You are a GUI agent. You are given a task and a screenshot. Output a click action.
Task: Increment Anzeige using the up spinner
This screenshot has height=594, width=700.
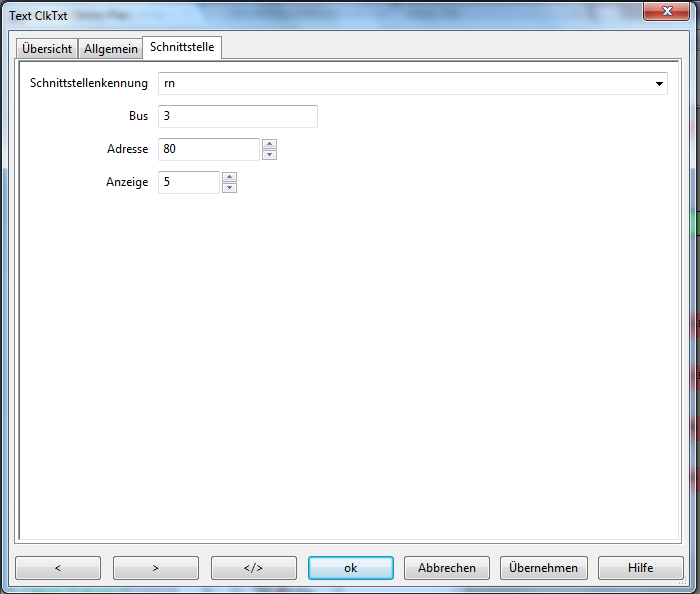229,177
